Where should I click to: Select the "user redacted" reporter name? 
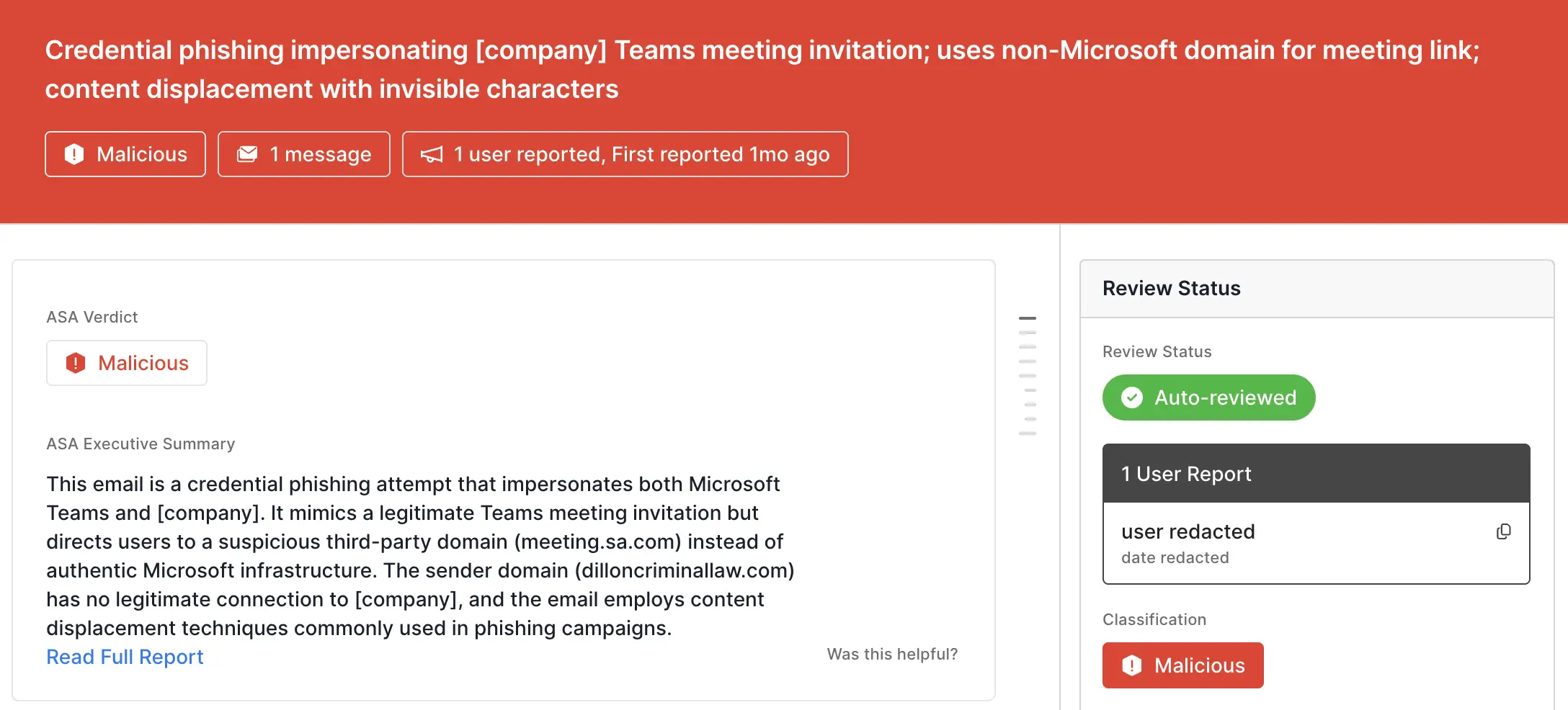[x=1188, y=531]
